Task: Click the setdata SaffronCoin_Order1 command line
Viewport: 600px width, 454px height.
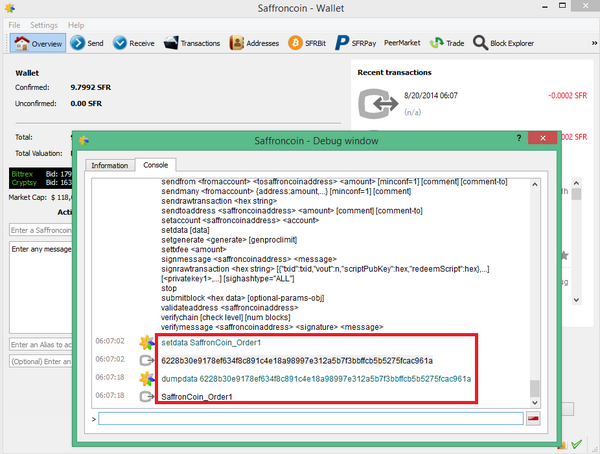Action: click(211, 343)
